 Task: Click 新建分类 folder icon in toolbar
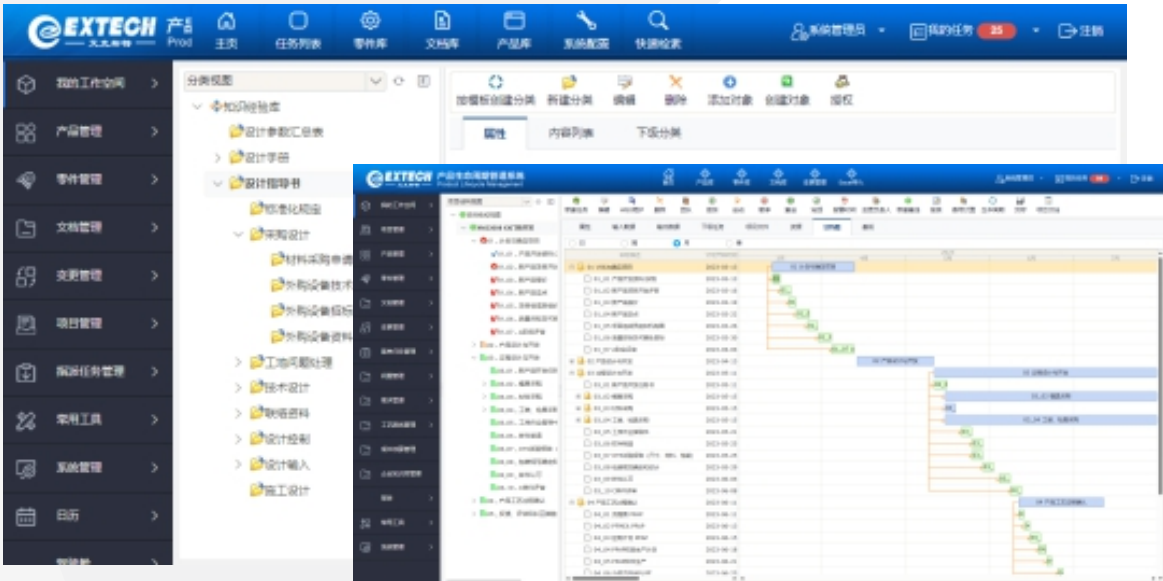click(569, 83)
